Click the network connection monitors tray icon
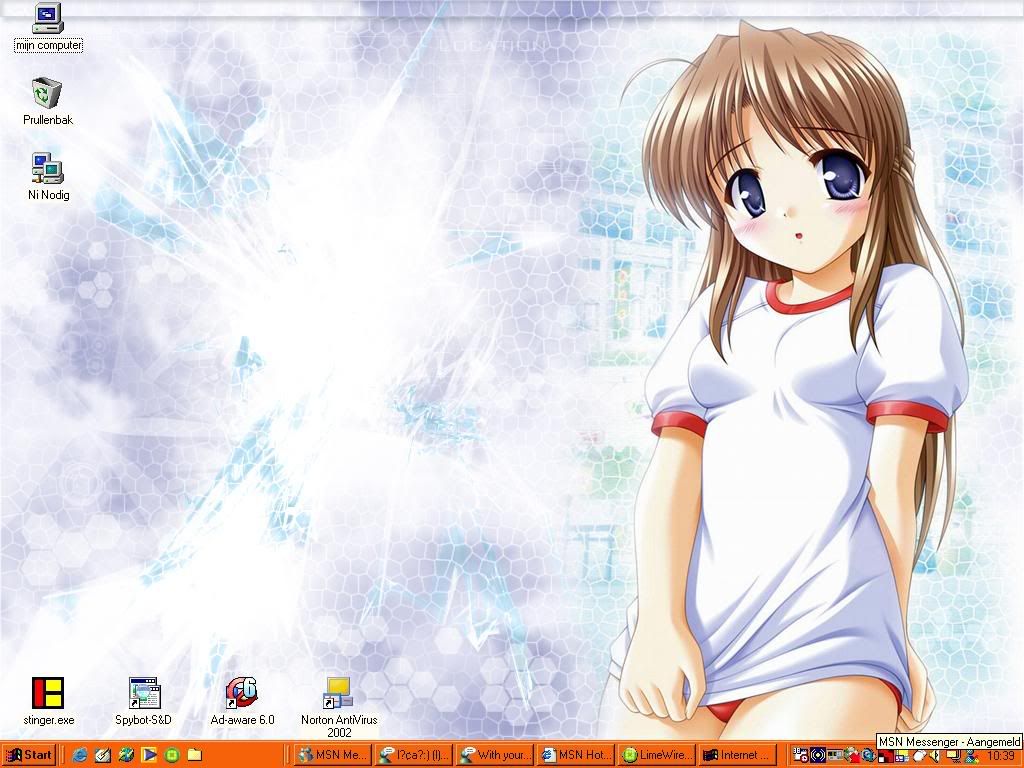 pos(955,756)
